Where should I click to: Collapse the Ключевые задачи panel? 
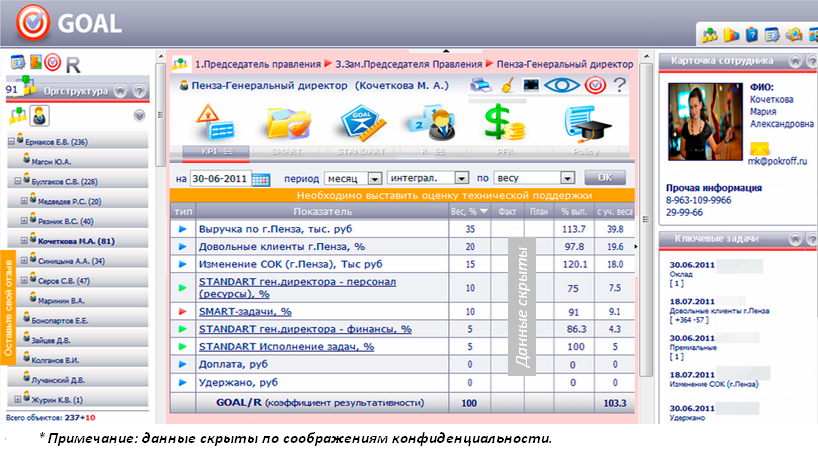point(795,239)
